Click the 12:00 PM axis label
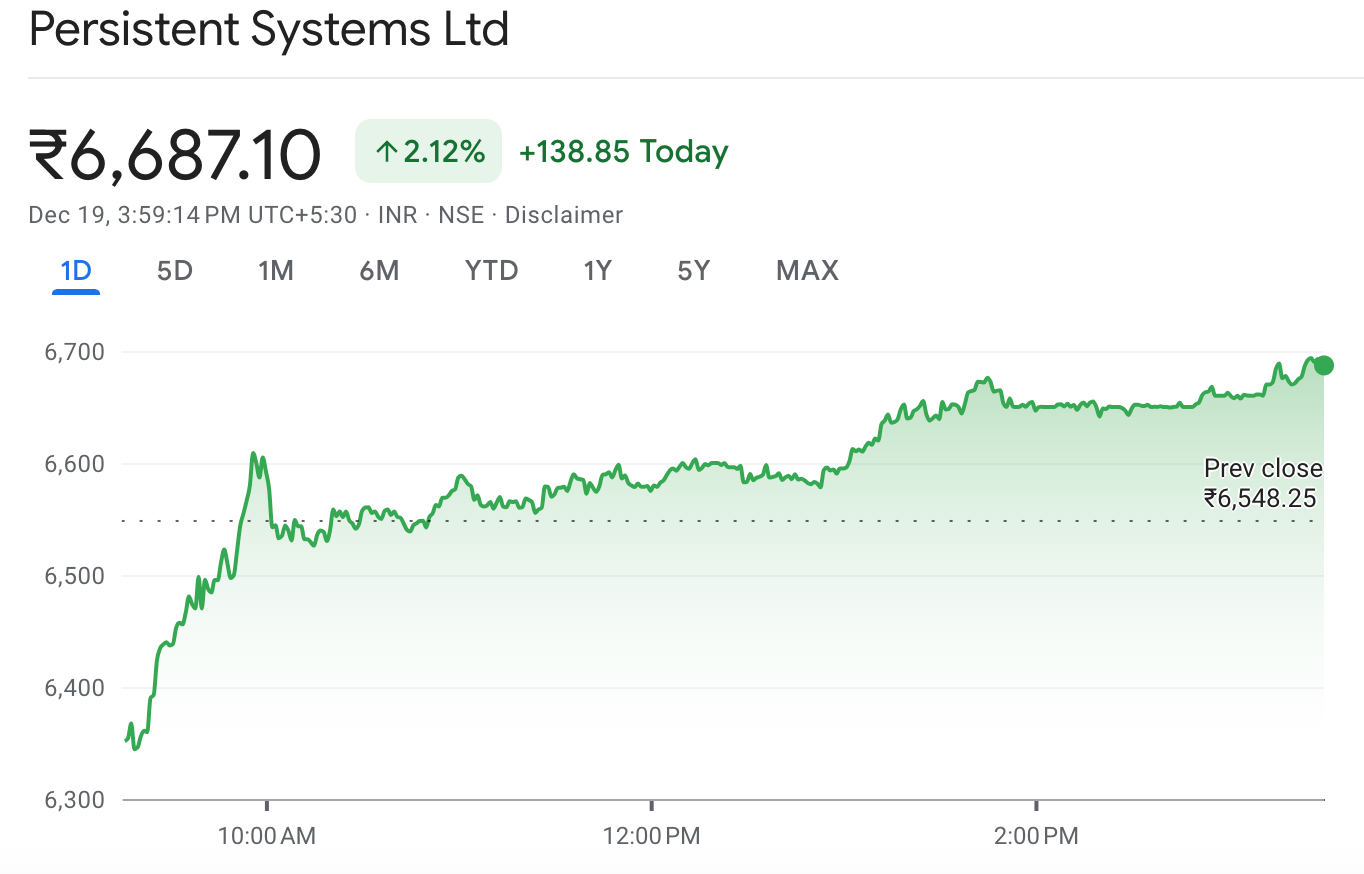Viewport: 1364px width, 874px height. tap(652, 836)
